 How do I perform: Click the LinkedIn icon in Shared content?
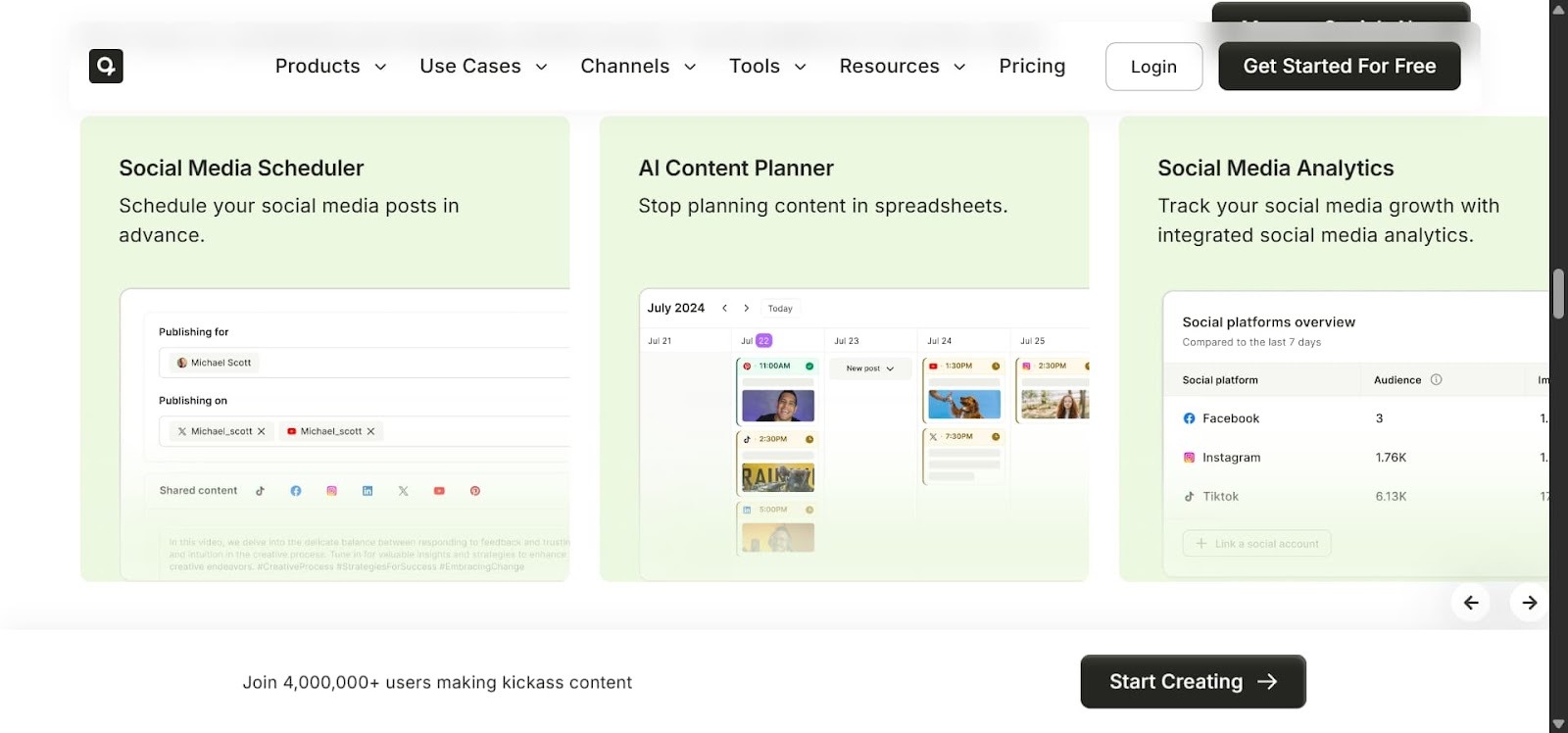point(367,491)
